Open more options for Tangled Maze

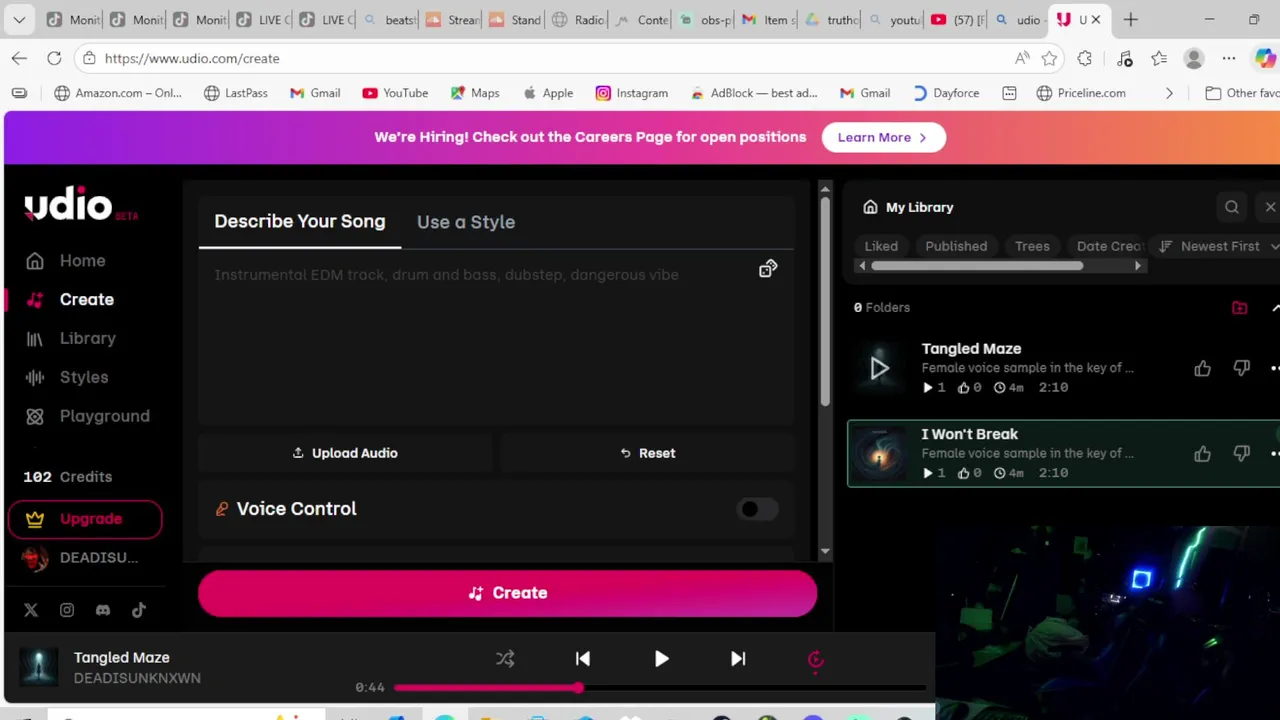1274,368
